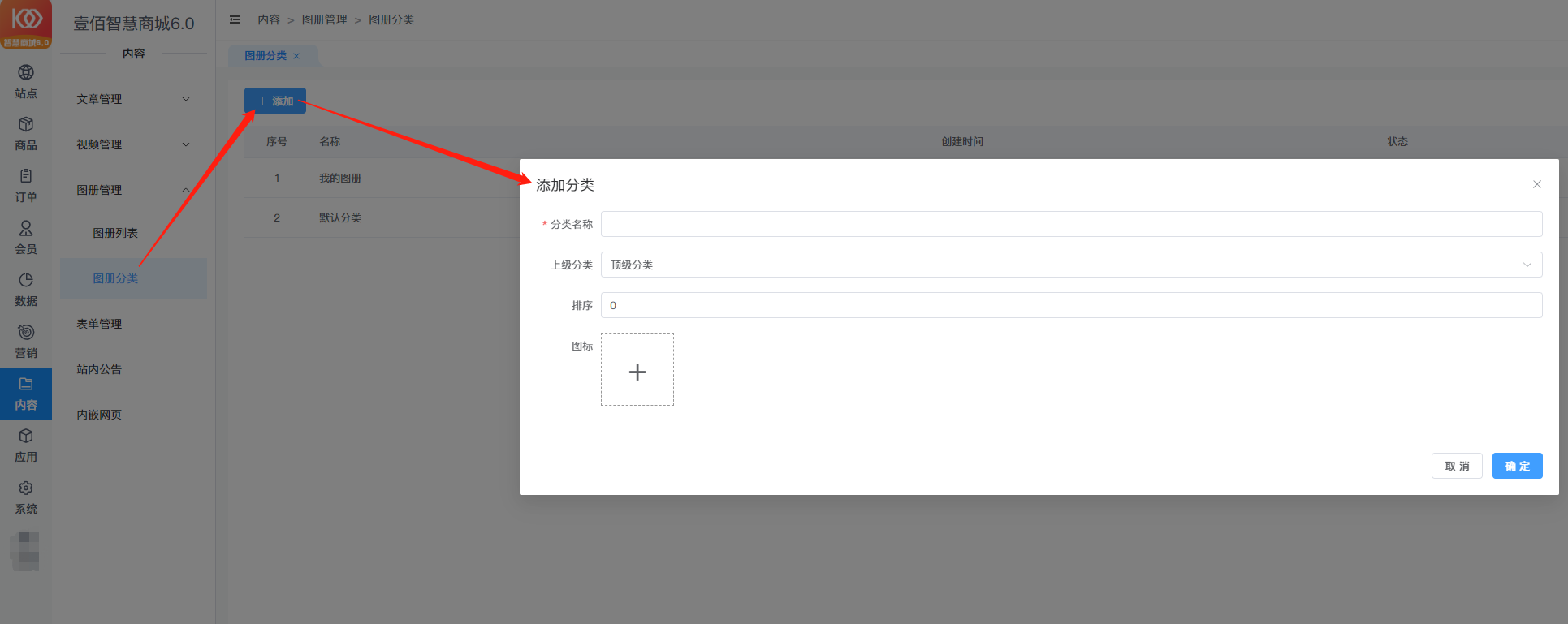This screenshot has height=624, width=1568.
Task: Confirm with the 确定 button
Action: click(1517, 466)
